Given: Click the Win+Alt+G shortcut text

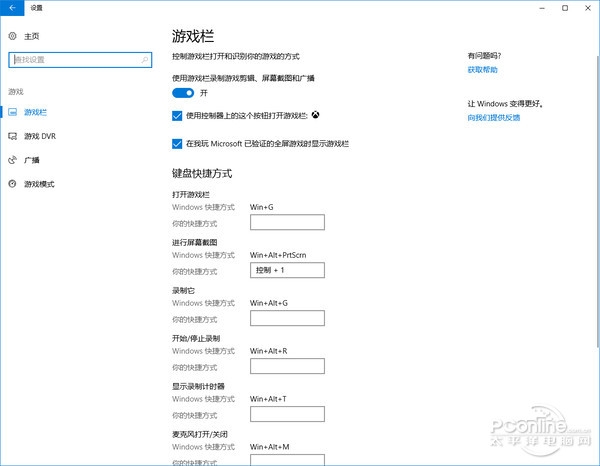Looking at the screenshot, I should 269,303.
